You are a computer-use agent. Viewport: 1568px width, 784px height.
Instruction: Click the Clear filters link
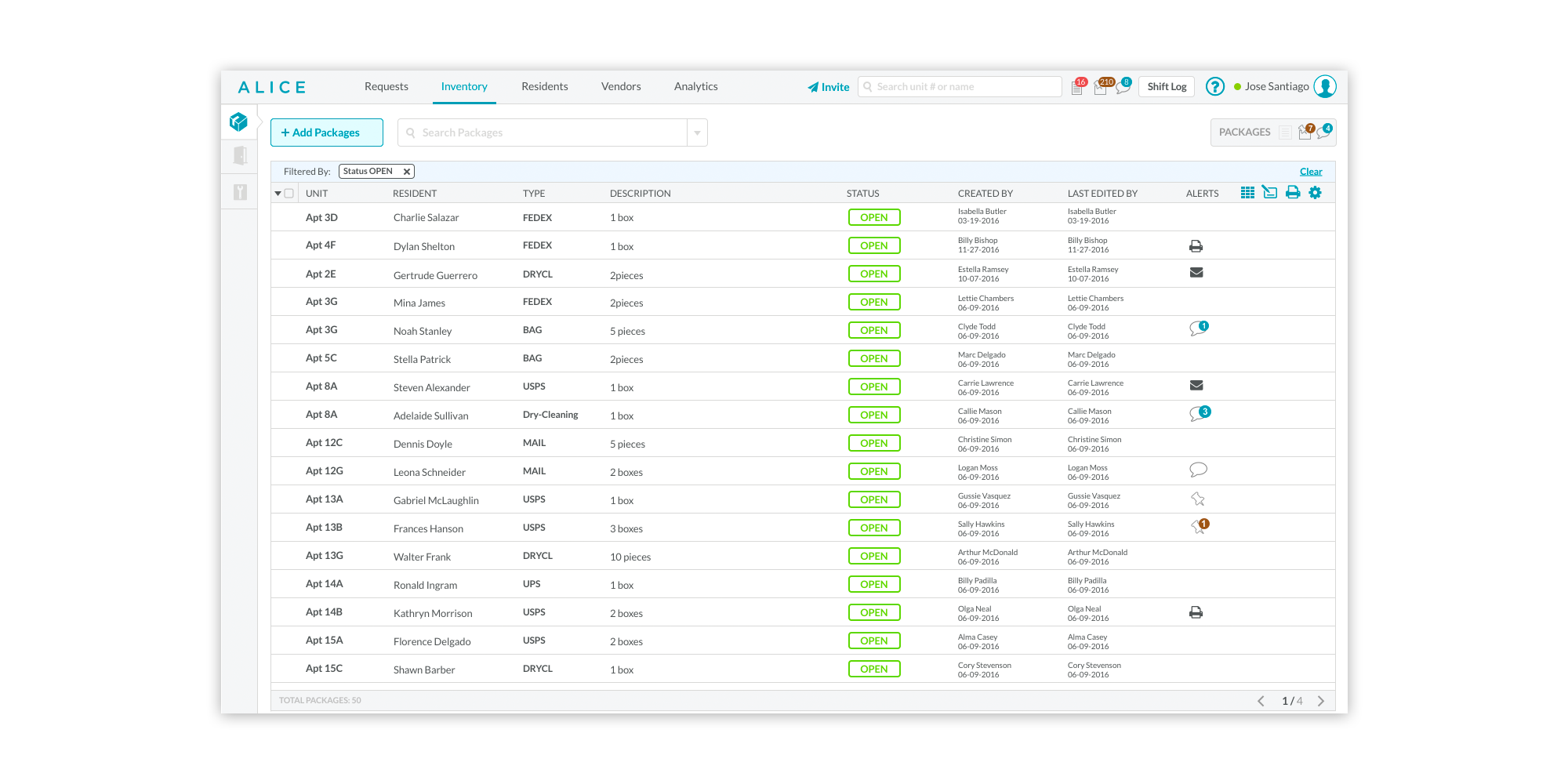1311,172
